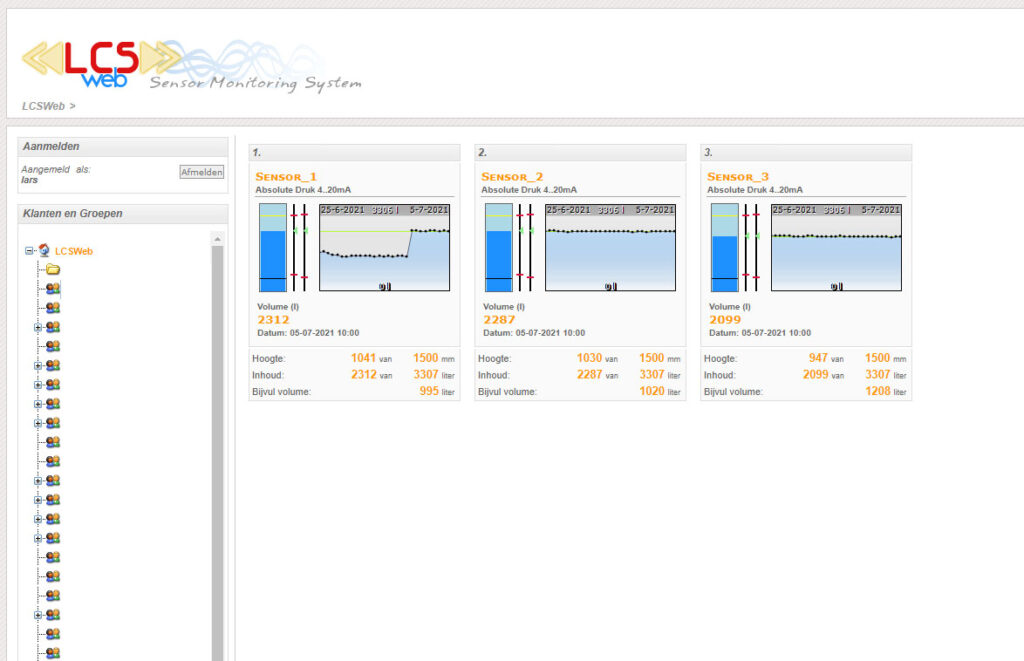The width and height of the screenshot is (1024, 661).
Task: Click the tree panel vertical scrollbar track
Action: click(217, 451)
